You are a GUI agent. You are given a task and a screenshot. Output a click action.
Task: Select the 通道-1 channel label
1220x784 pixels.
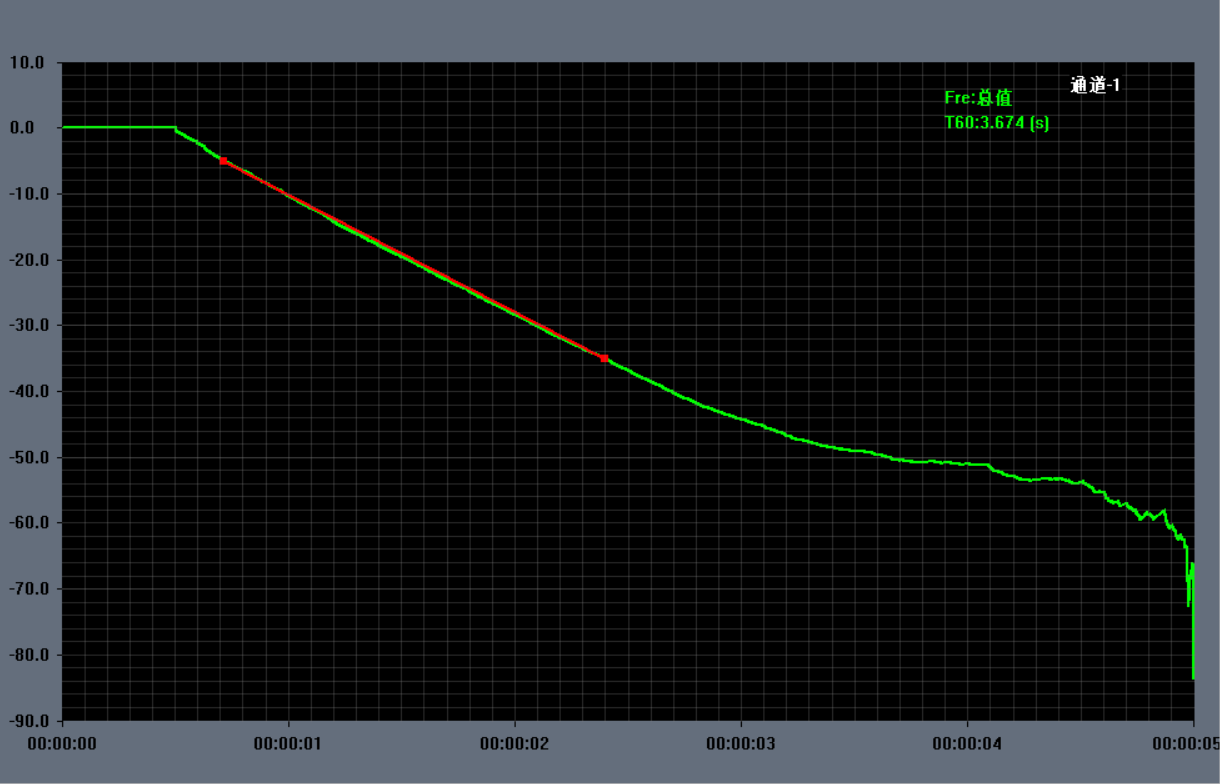point(1095,86)
